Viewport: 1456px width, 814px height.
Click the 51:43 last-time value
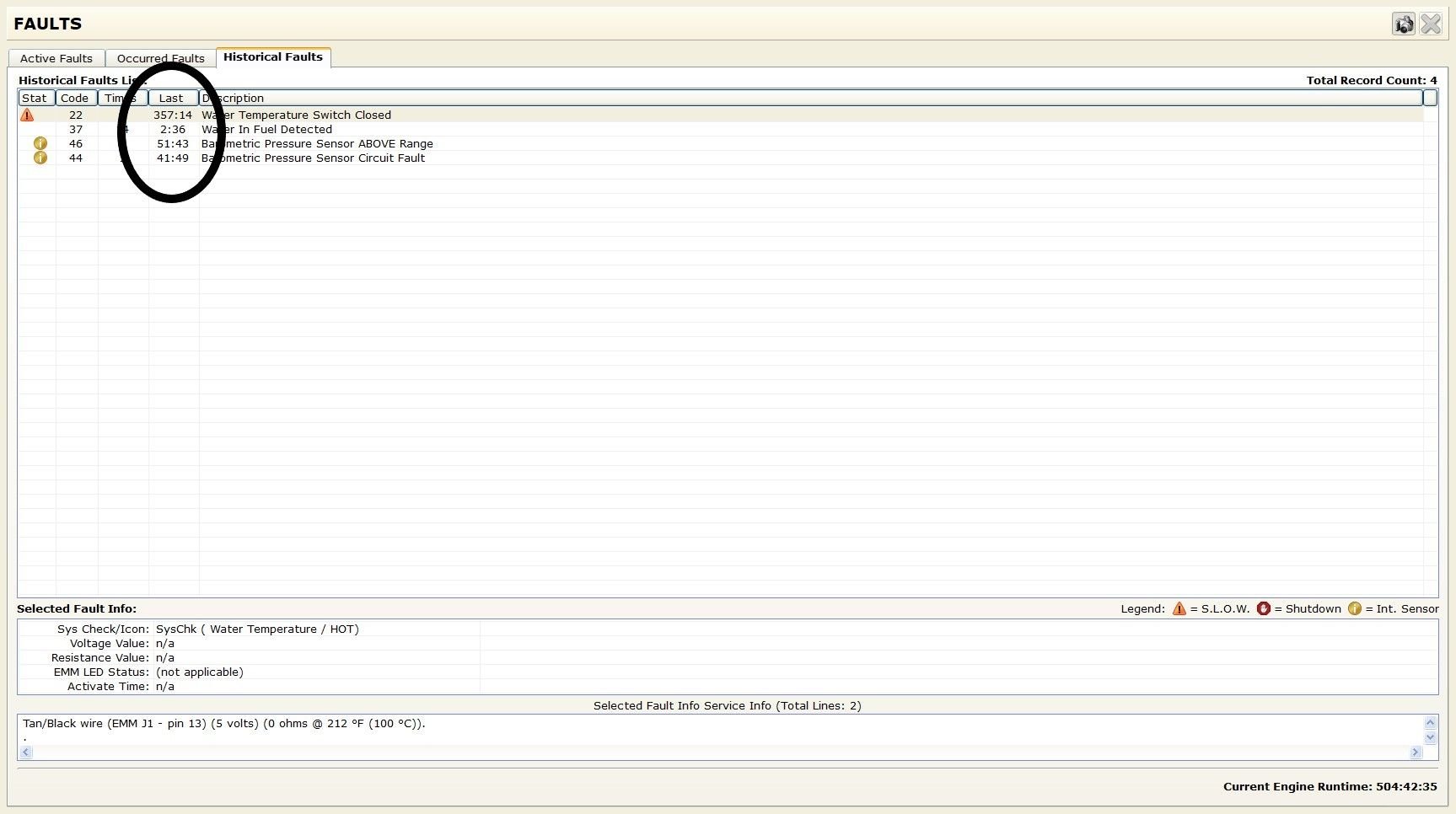pyautogui.click(x=173, y=143)
